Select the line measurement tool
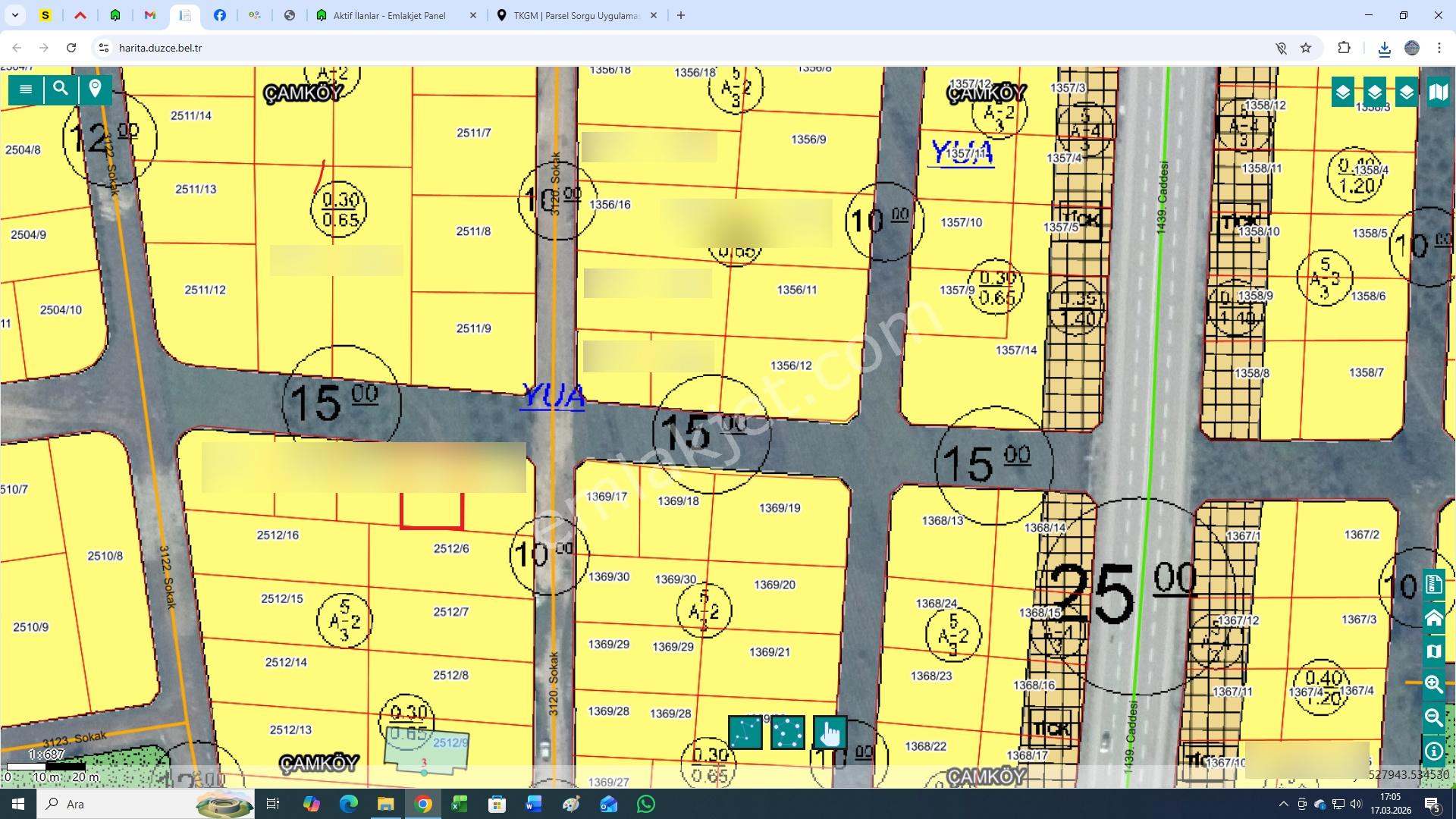 (x=745, y=733)
